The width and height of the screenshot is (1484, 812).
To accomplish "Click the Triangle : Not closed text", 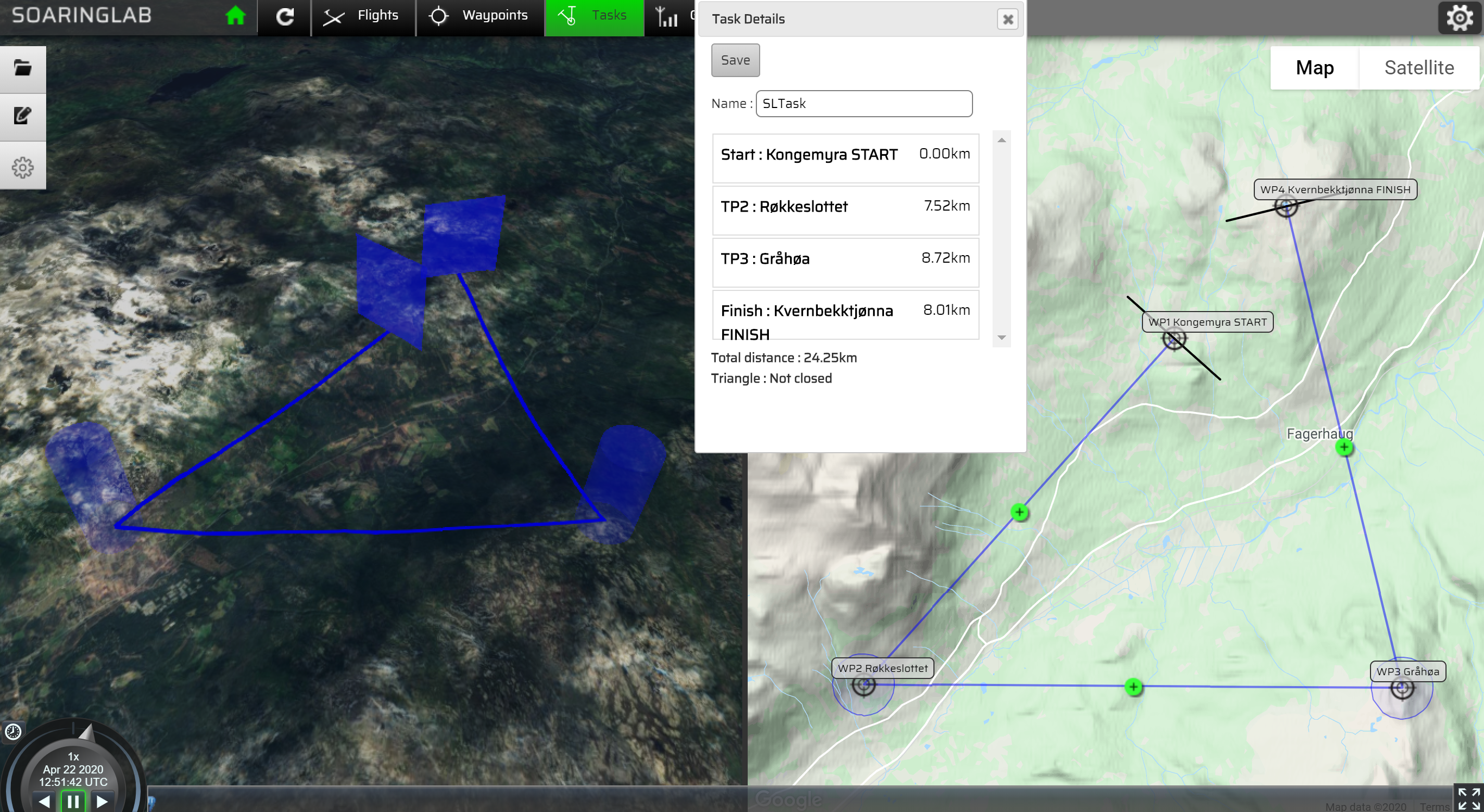I will pos(771,378).
